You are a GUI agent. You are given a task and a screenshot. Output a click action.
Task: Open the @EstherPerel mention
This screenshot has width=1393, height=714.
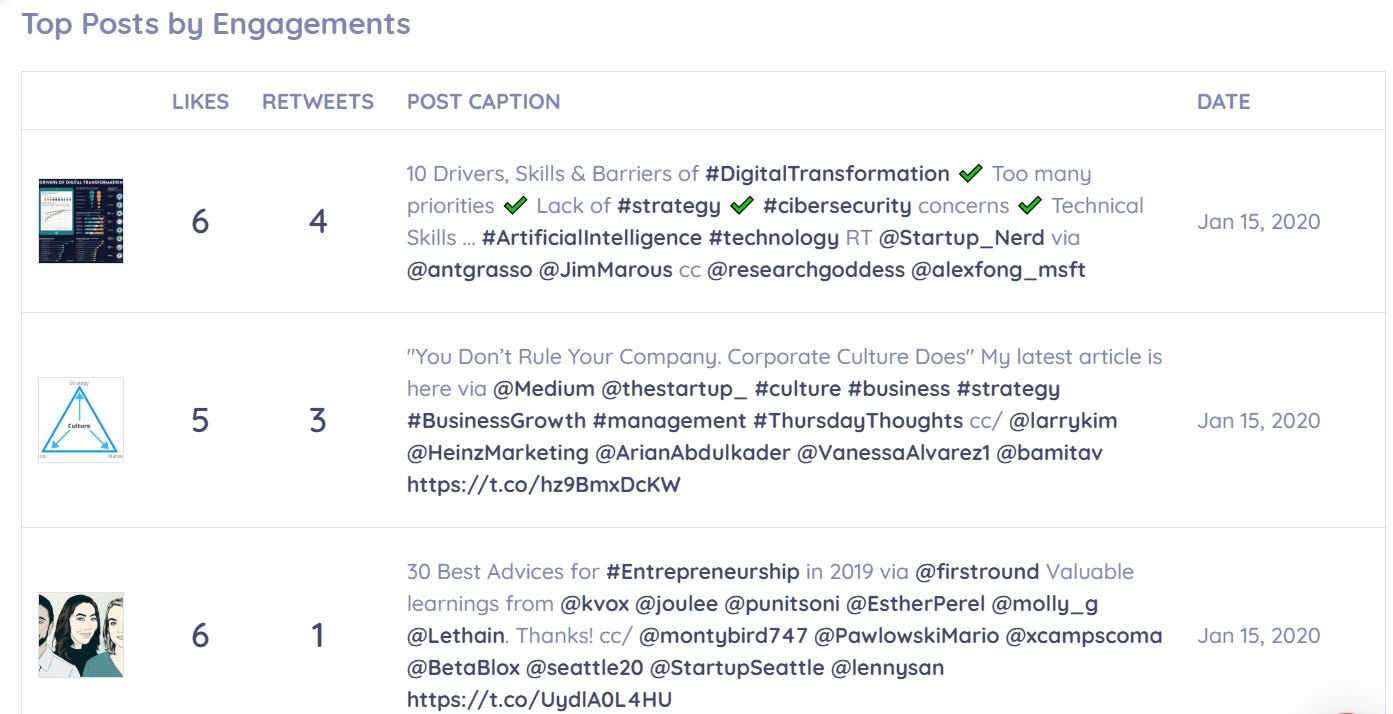tap(918, 604)
